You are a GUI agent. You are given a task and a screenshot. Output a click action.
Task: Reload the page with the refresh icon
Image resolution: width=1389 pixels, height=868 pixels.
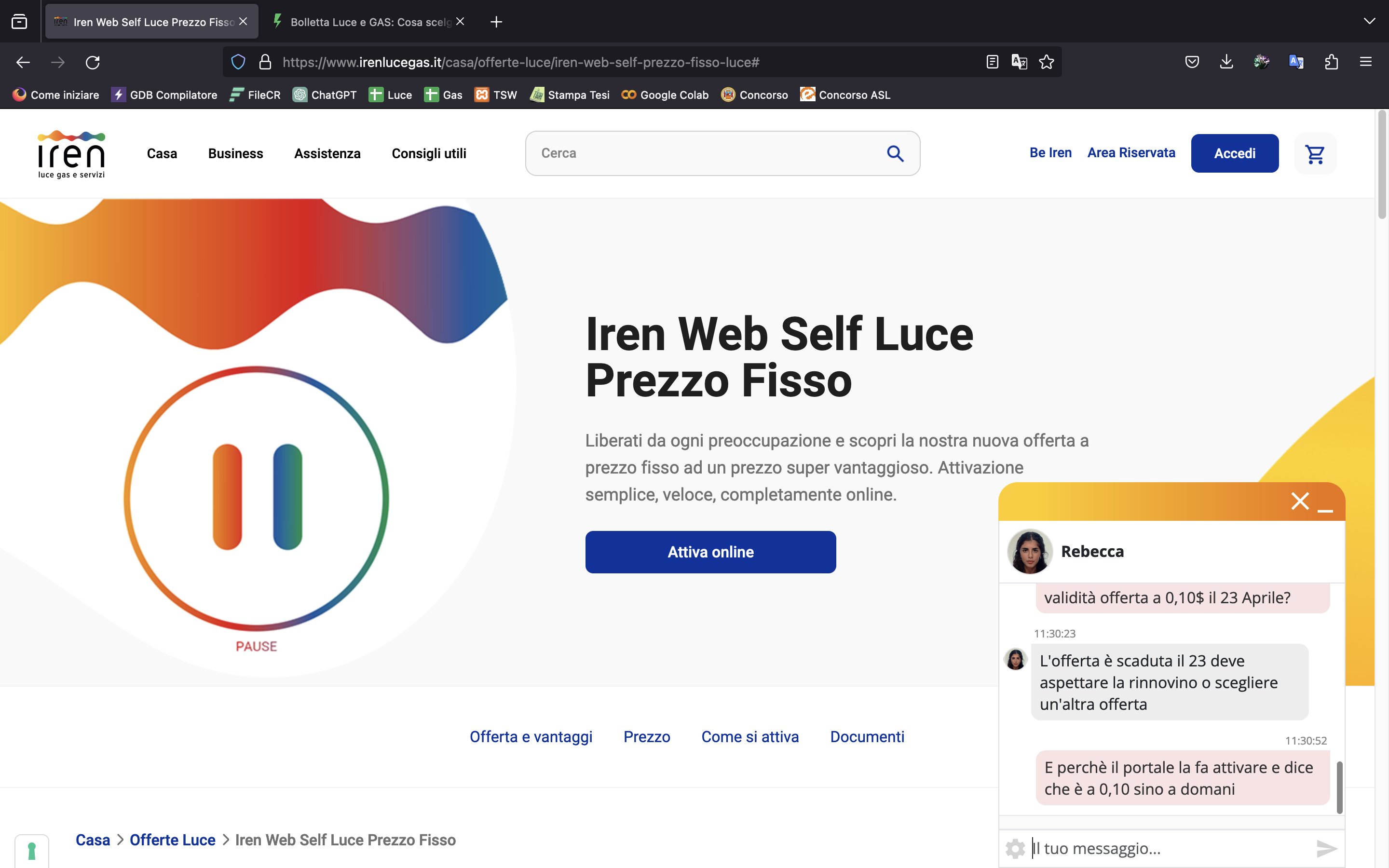93,62
